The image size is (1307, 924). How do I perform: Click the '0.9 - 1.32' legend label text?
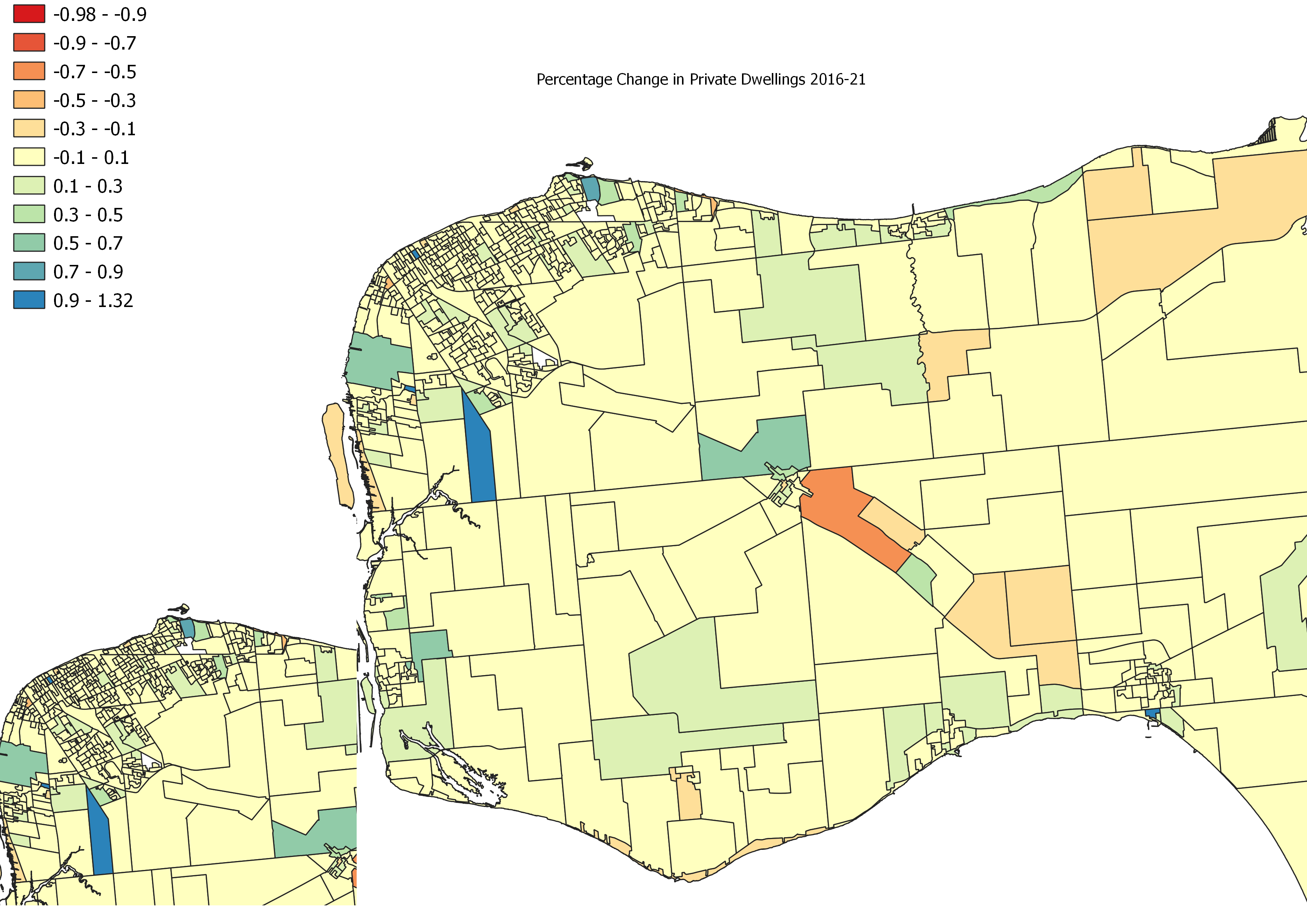point(93,300)
